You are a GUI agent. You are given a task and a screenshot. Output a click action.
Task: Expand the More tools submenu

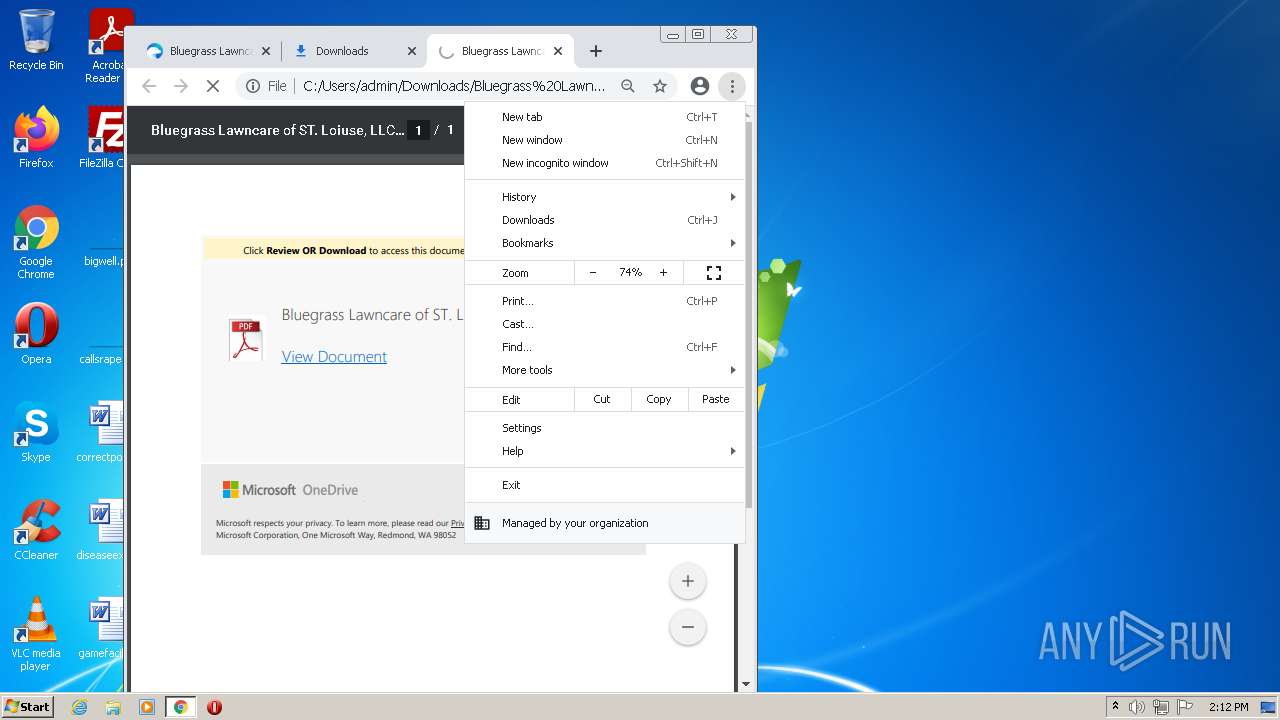[605, 370]
